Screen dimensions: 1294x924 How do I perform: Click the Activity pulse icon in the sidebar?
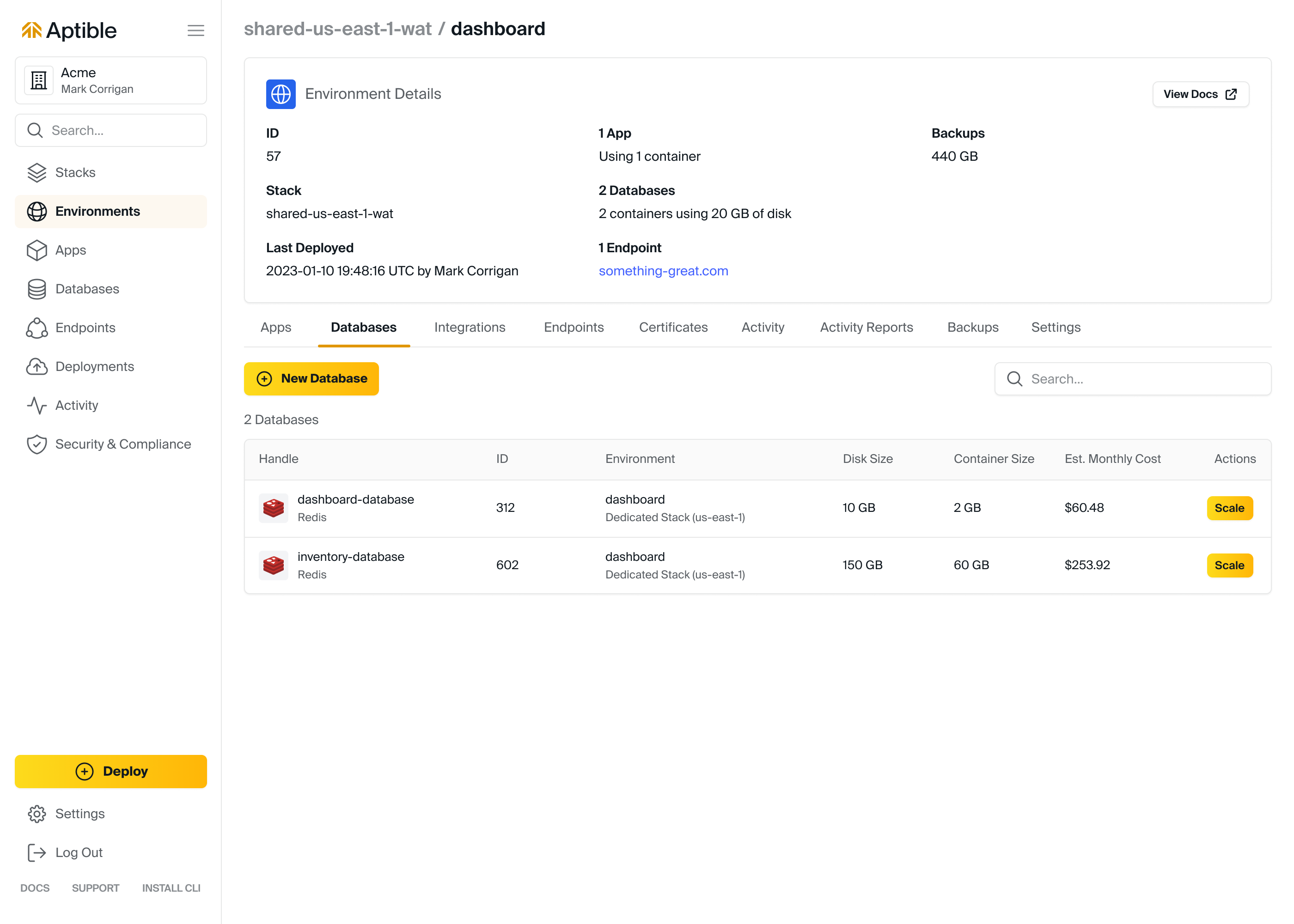click(37, 405)
